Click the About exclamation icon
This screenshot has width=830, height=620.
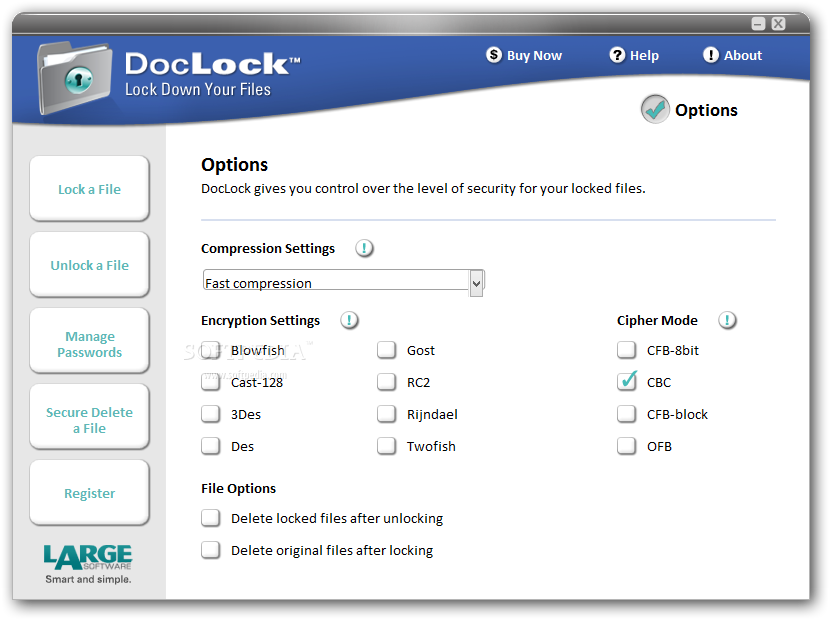(x=710, y=55)
